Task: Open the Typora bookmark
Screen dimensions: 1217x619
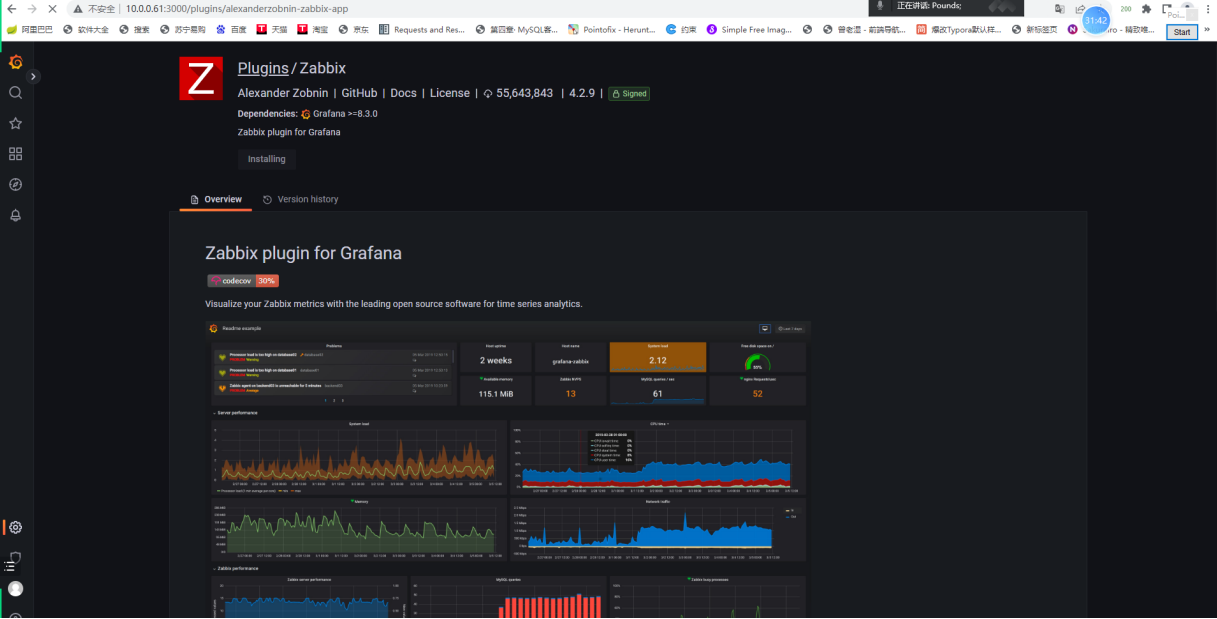Action: [959, 30]
